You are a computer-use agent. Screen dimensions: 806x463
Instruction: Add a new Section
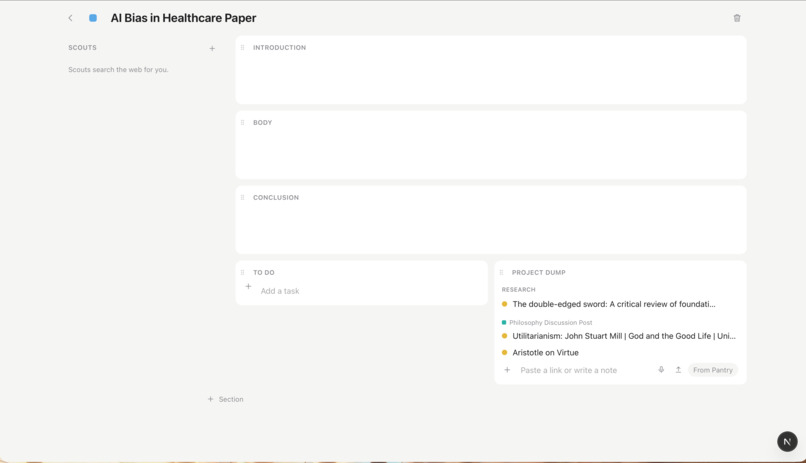pyautogui.click(x=226, y=399)
